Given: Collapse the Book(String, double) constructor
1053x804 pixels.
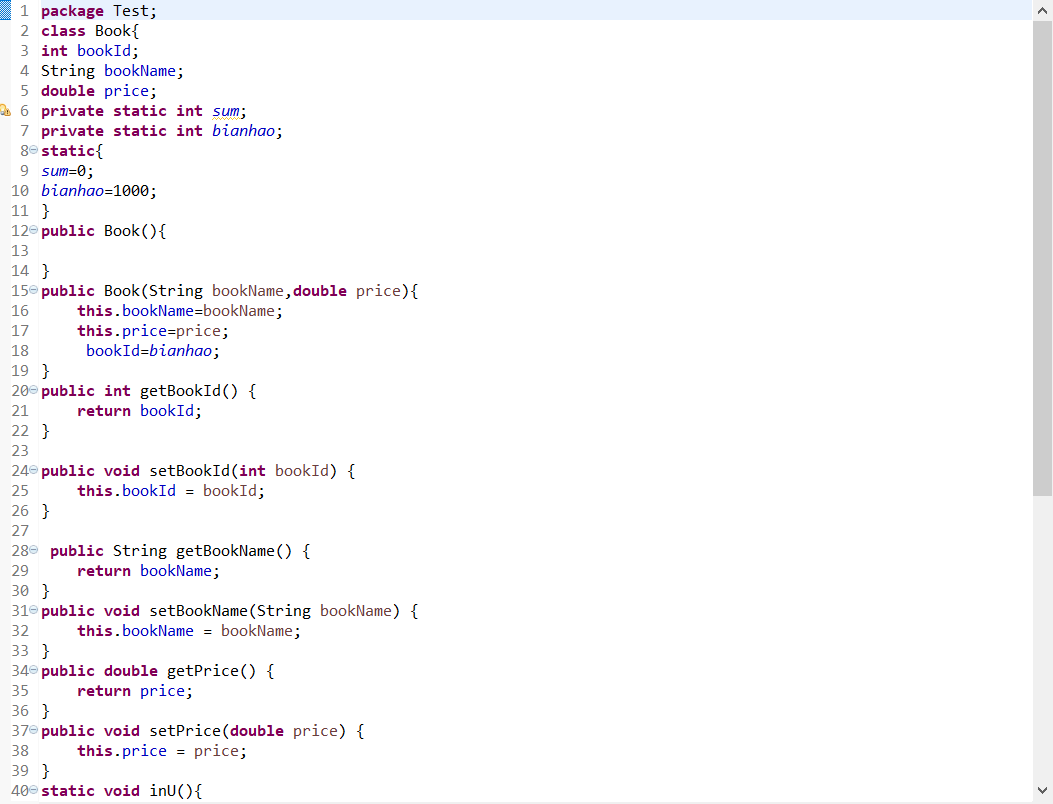Looking at the screenshot, I should (34, 291).
